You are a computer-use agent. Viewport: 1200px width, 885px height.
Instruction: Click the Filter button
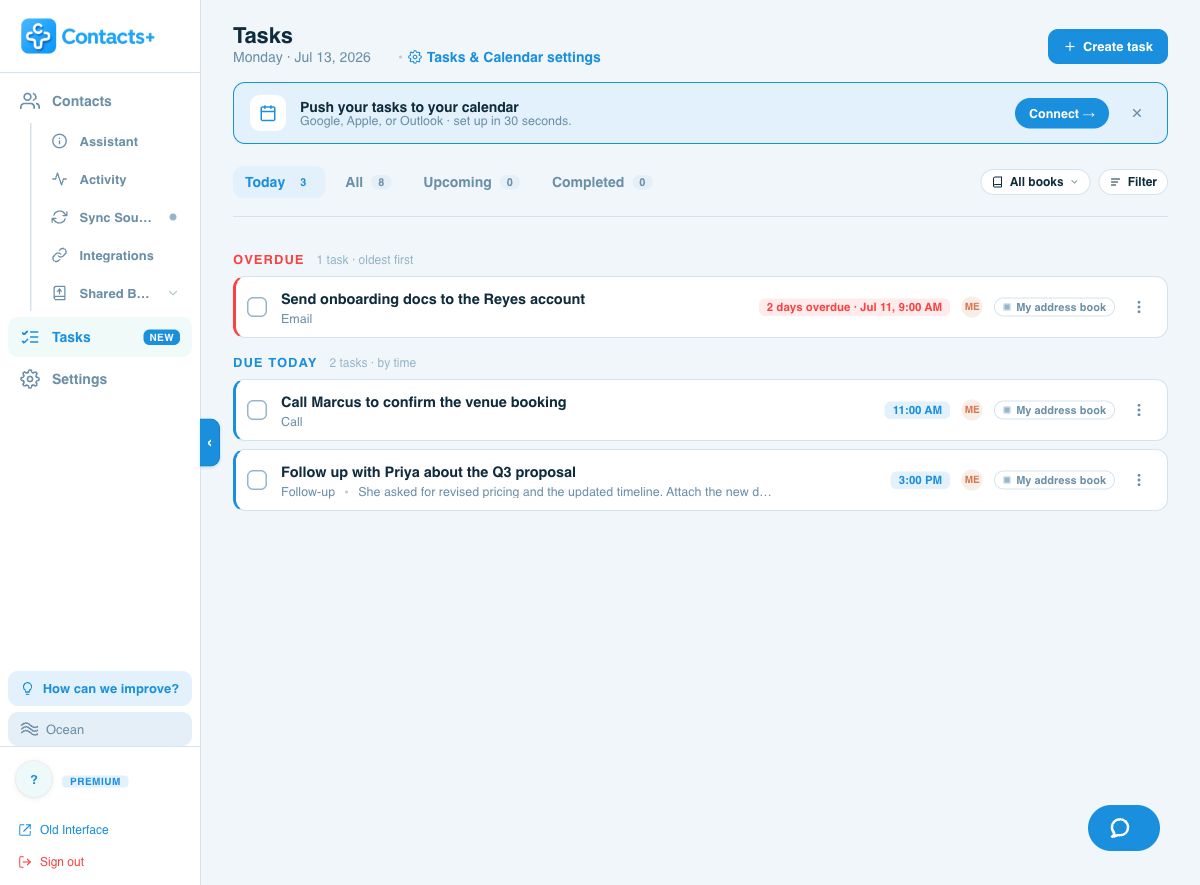[1133, 182]
